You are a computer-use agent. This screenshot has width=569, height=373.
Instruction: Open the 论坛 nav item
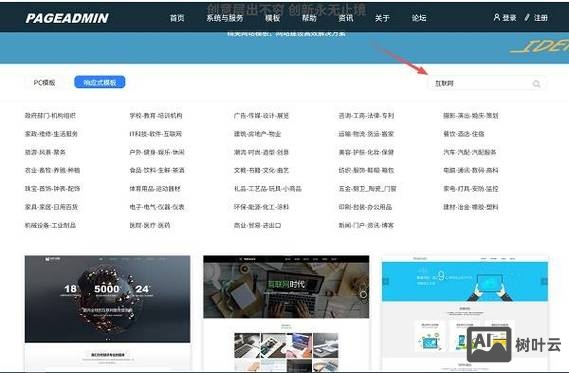click(419, 18)
